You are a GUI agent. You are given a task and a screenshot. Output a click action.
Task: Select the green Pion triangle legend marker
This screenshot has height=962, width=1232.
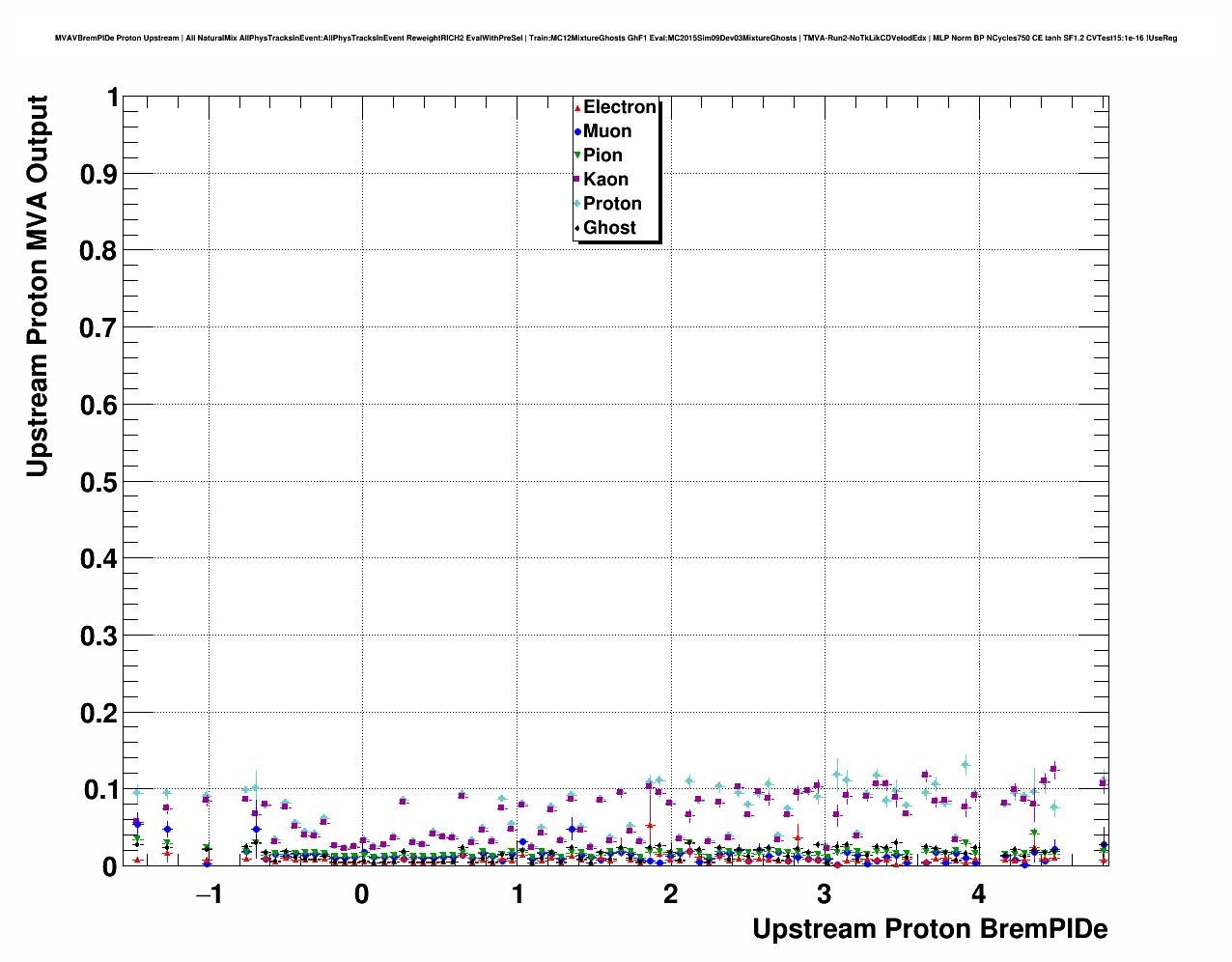pos(577,156)
